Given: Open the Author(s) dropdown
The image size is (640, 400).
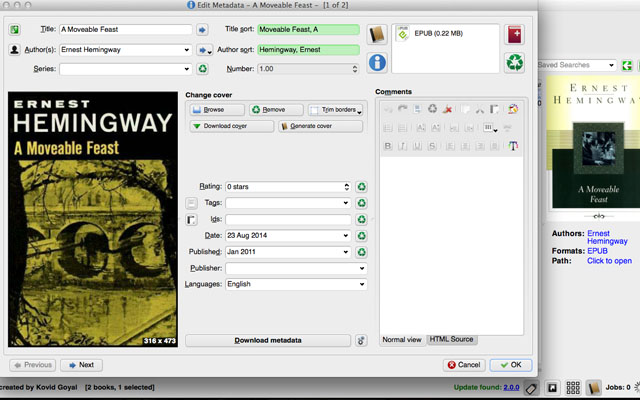Looking at the screenshot, I should click(187, 50).
